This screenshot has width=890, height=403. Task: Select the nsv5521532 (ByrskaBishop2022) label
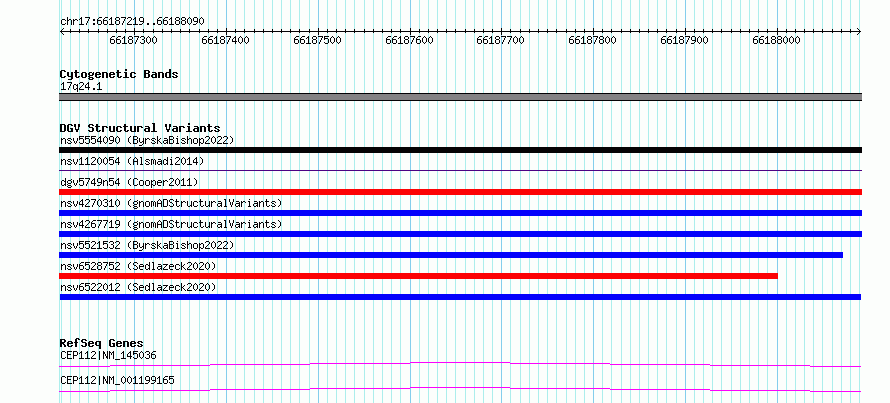tap(147, 245)
